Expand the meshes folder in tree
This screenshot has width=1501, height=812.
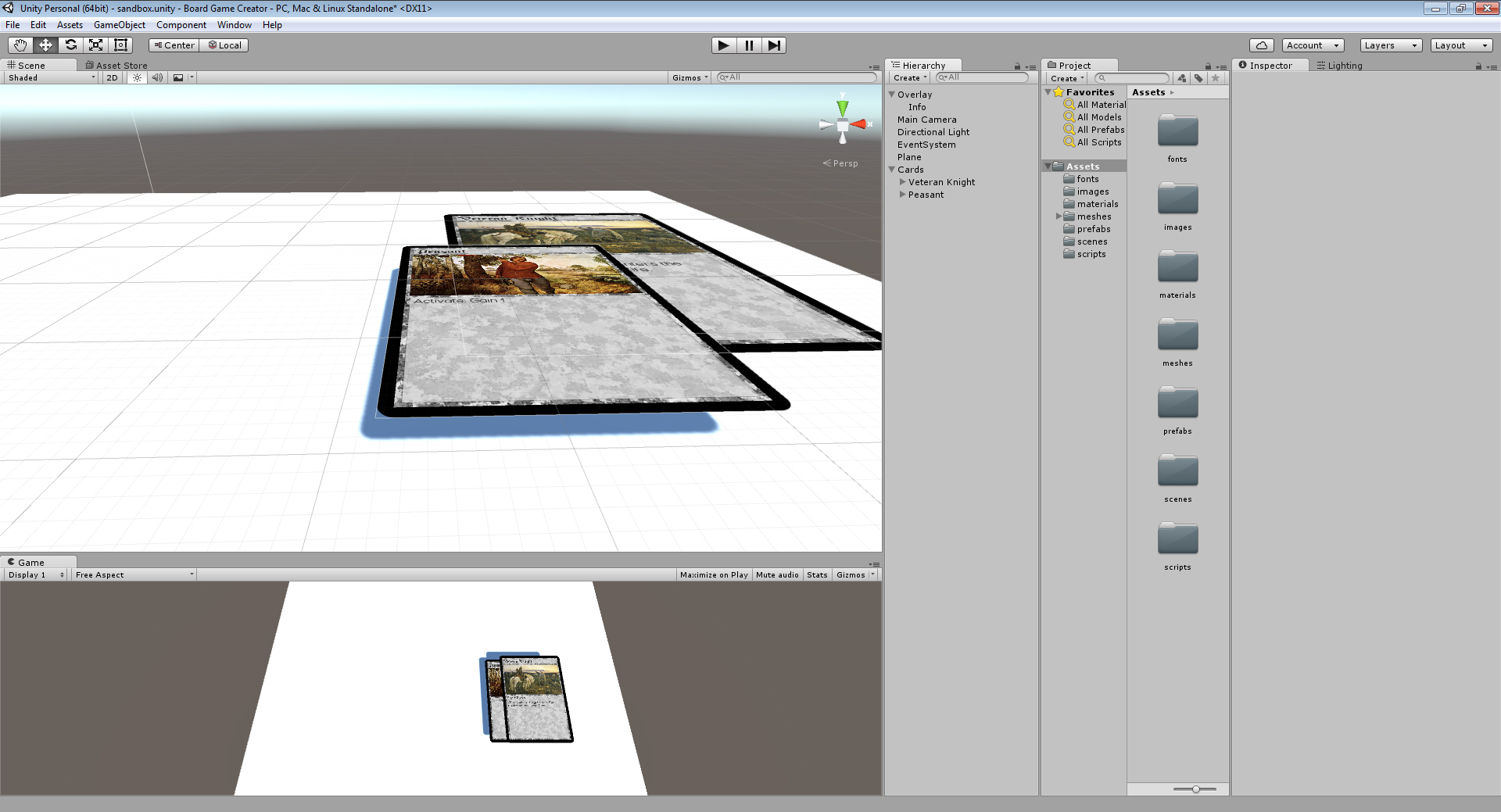tap(1059, 216)
